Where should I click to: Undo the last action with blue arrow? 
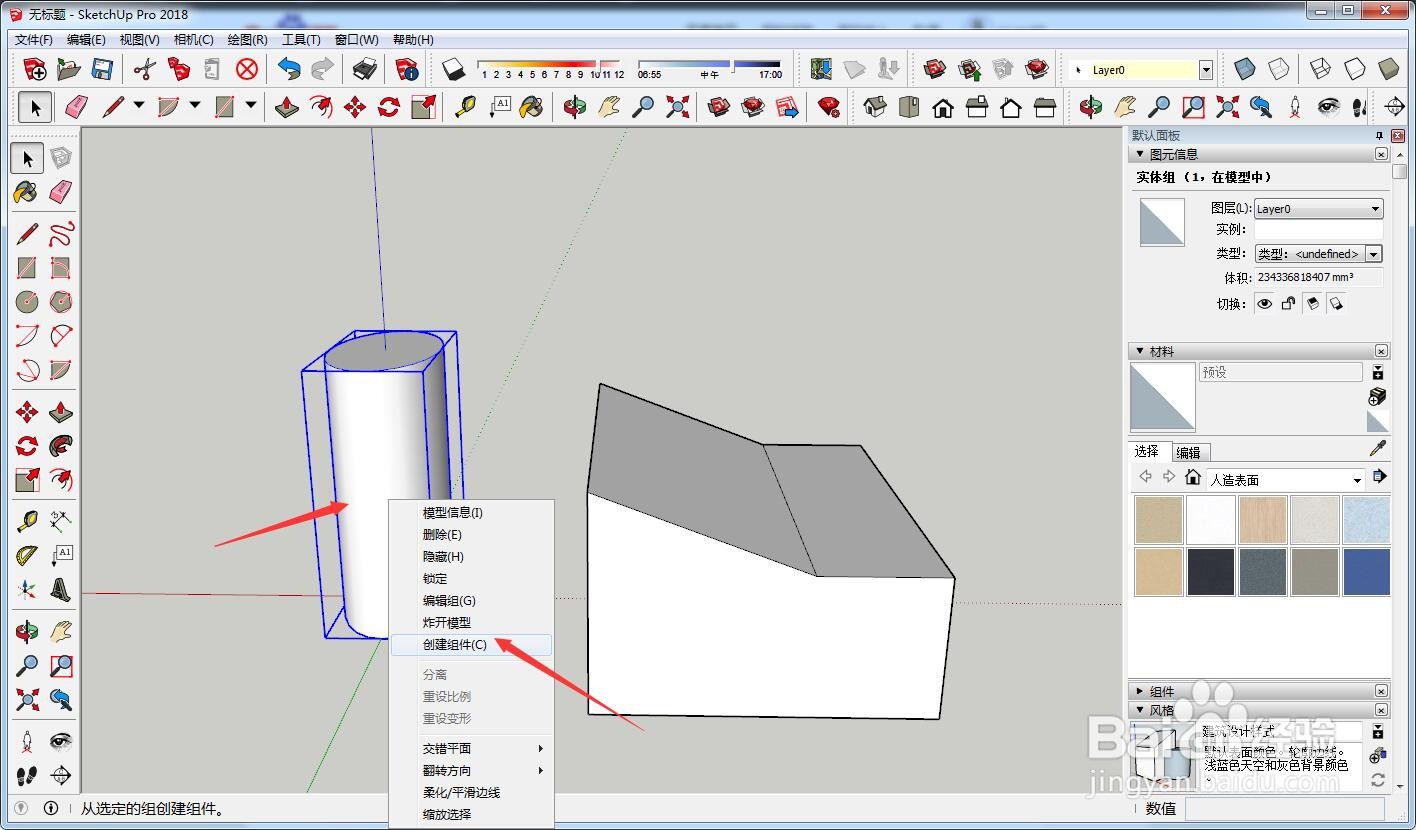pyautogui.click(x=289, y=69)
